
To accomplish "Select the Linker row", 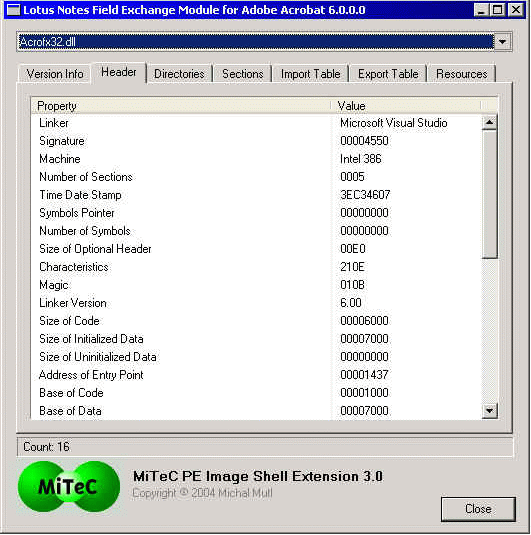I will point(256,123).
